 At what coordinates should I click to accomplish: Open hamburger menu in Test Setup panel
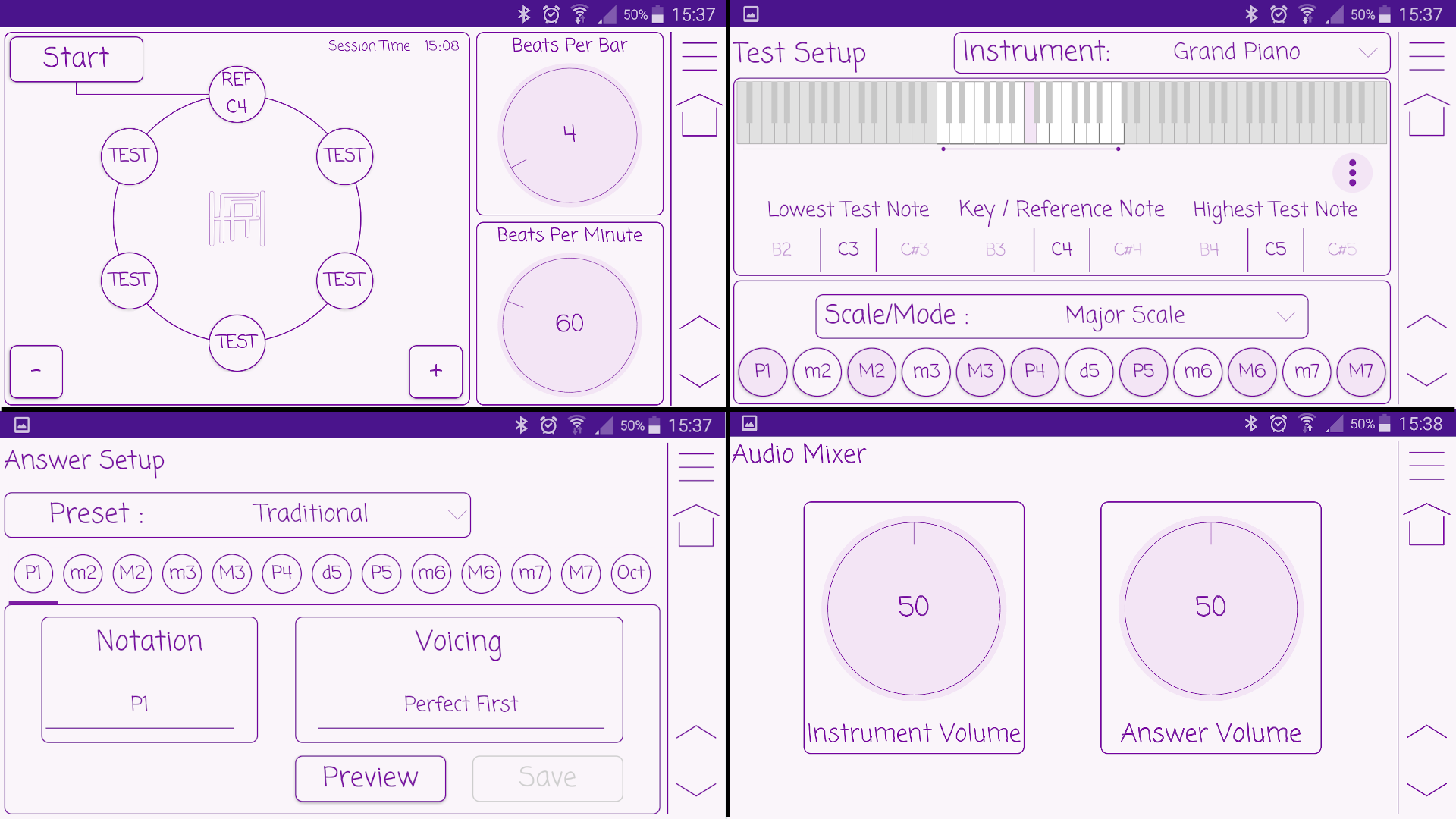point(1426,56)
